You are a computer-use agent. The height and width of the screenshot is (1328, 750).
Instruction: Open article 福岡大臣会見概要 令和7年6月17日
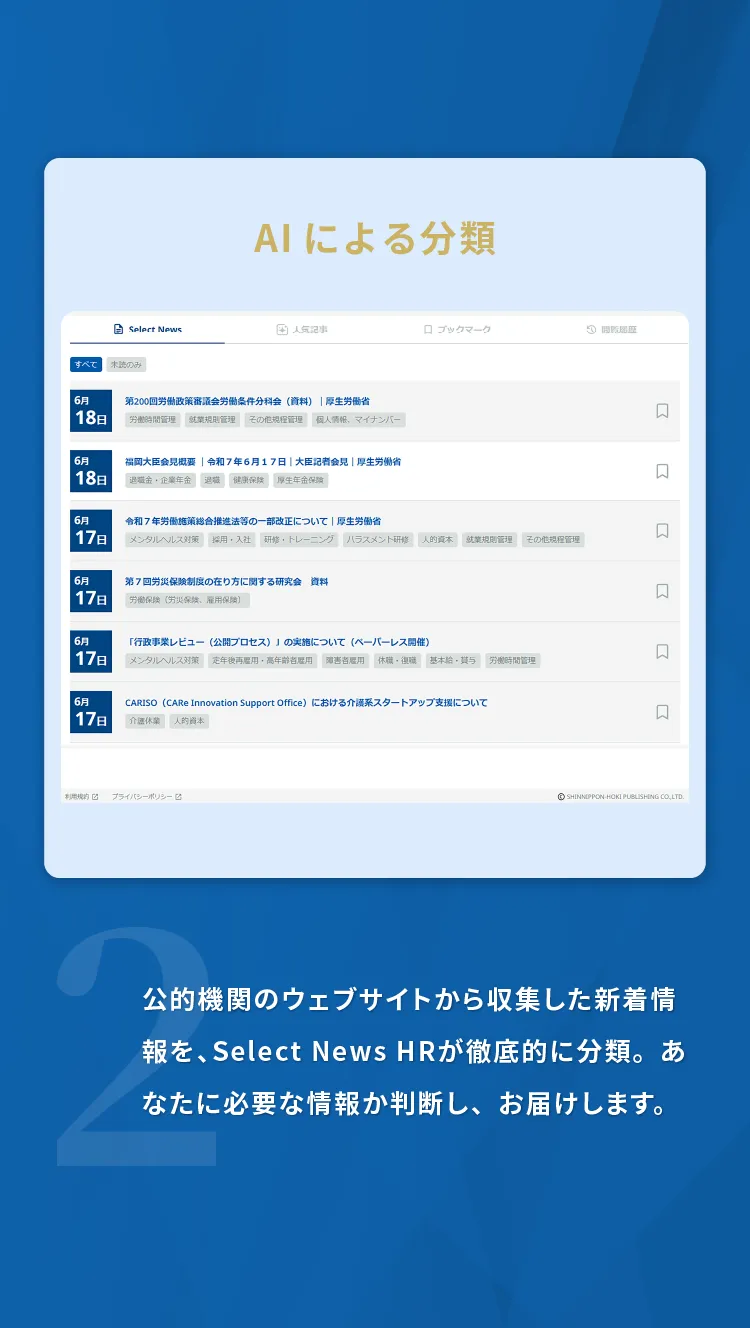[263, 462]
